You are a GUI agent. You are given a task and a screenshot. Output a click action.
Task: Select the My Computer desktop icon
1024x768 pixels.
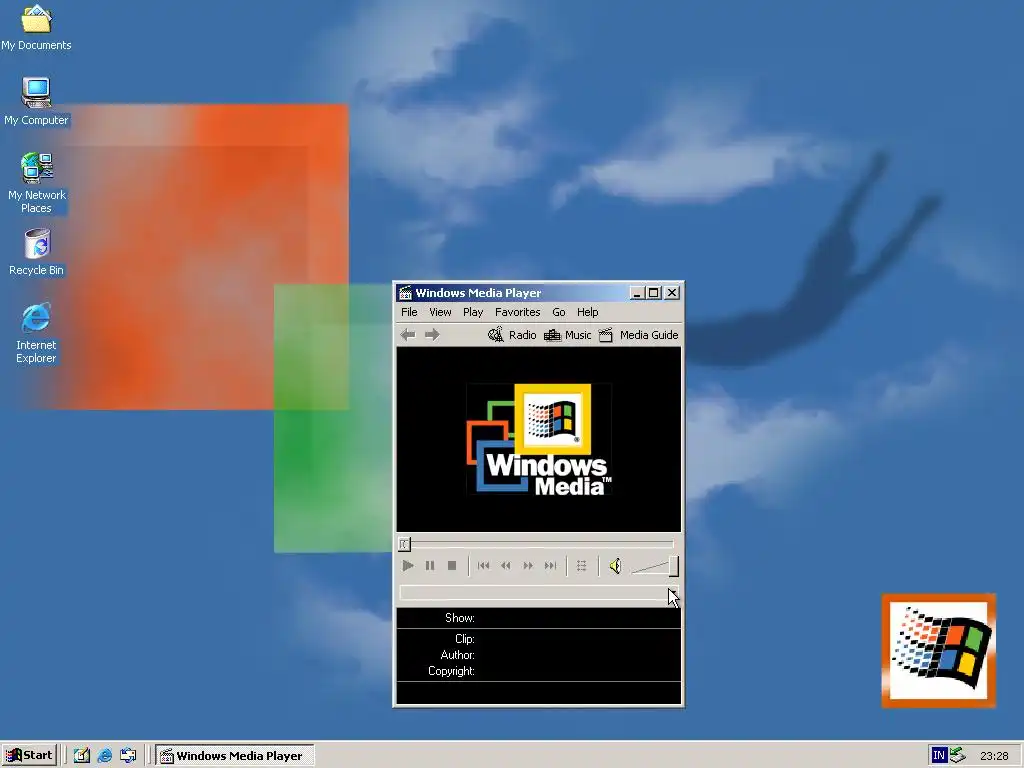click(36, 101)
